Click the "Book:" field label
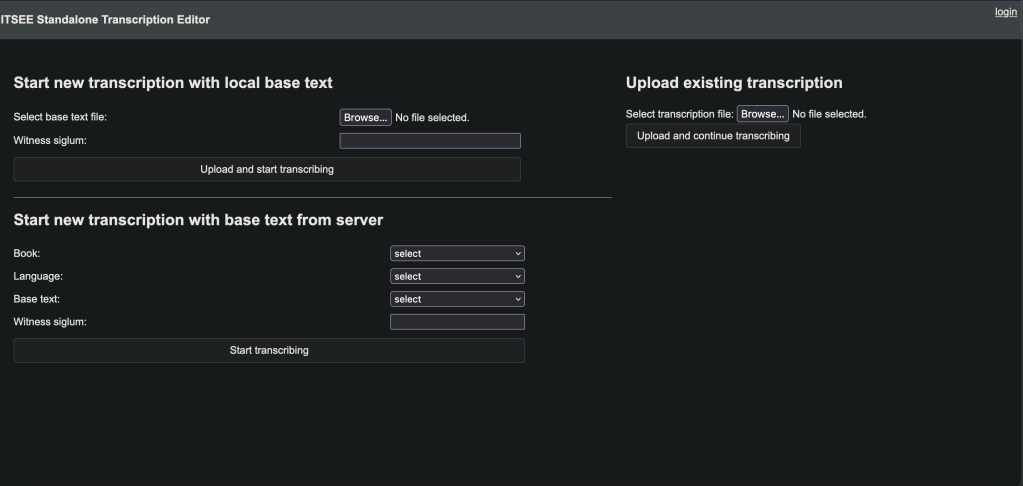Image resolution: width=1023 pixels, height=486 pixels. 27,254
